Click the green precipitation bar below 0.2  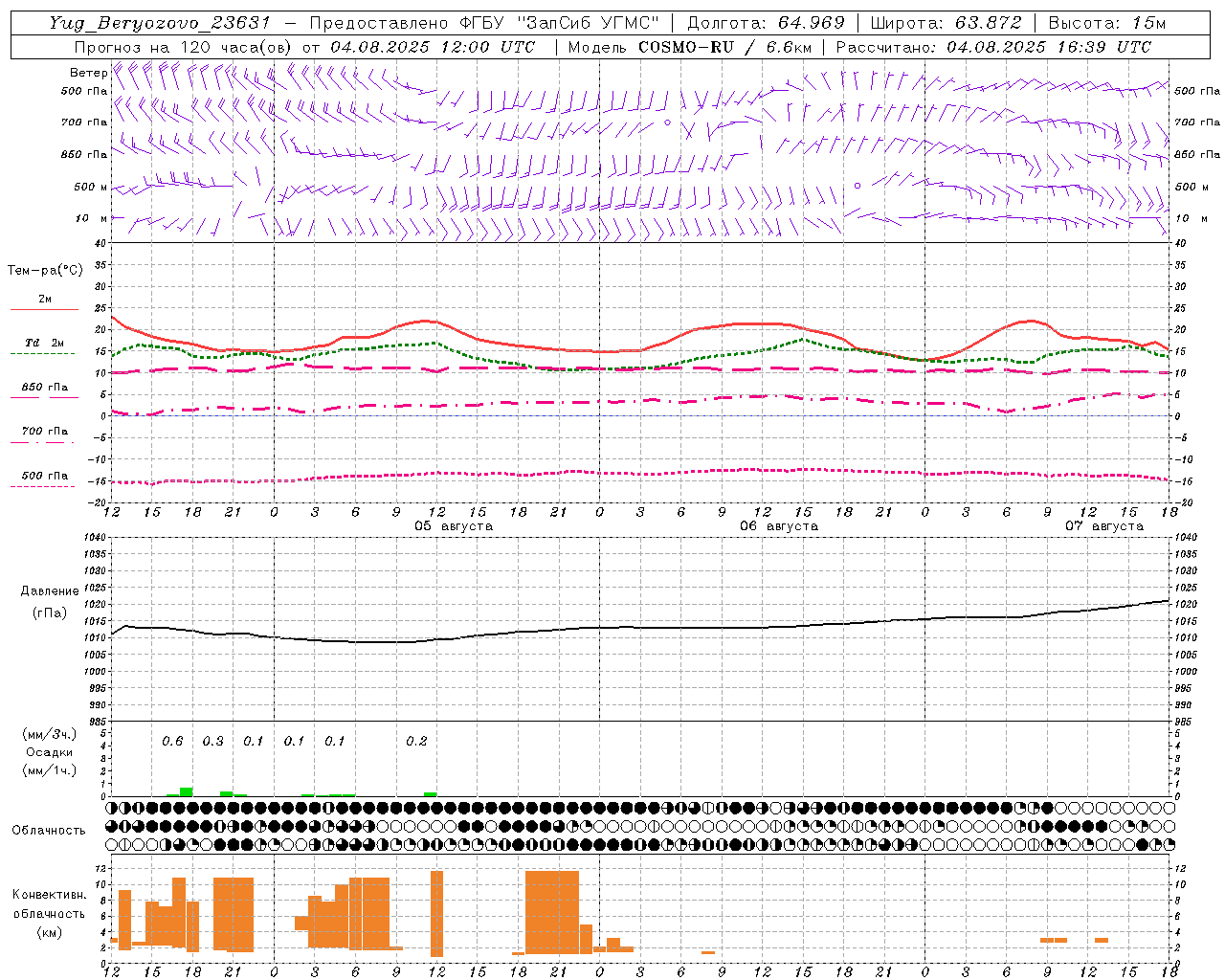(x=431, y=793)
